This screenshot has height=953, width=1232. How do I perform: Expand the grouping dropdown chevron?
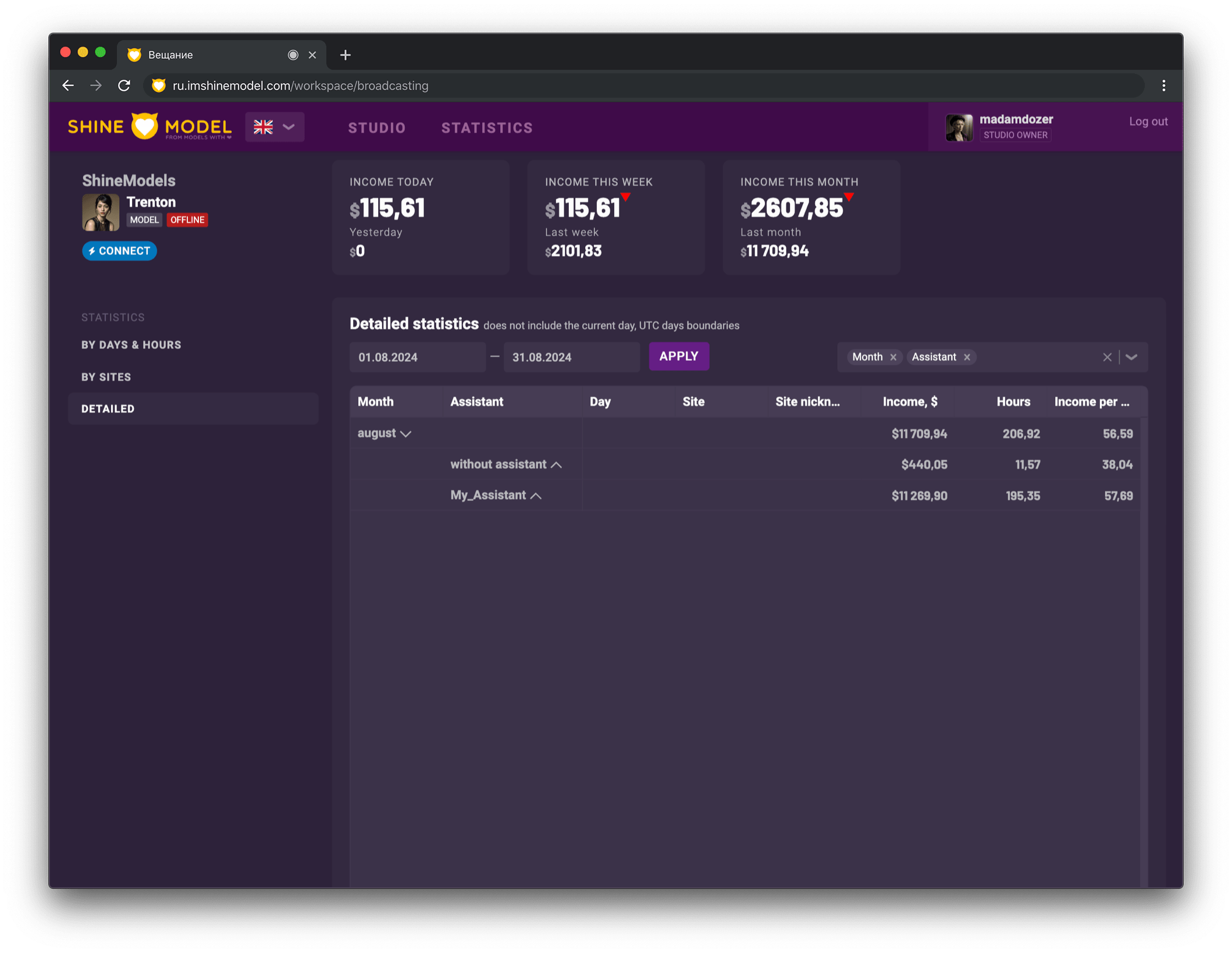pos(1131,357)
